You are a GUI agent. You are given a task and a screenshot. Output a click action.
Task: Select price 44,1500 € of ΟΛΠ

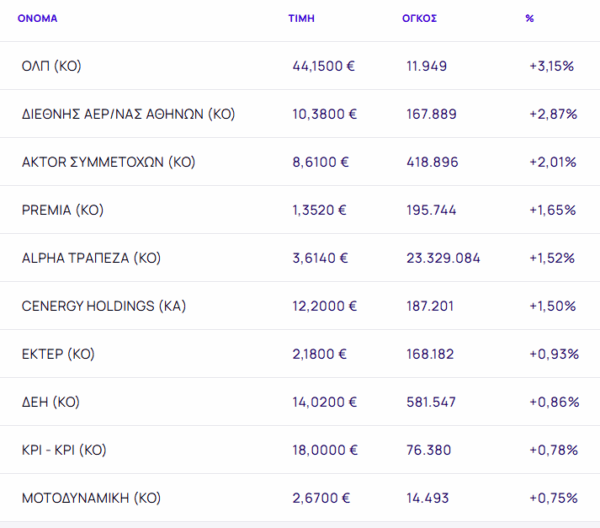[x=324, y=66]
